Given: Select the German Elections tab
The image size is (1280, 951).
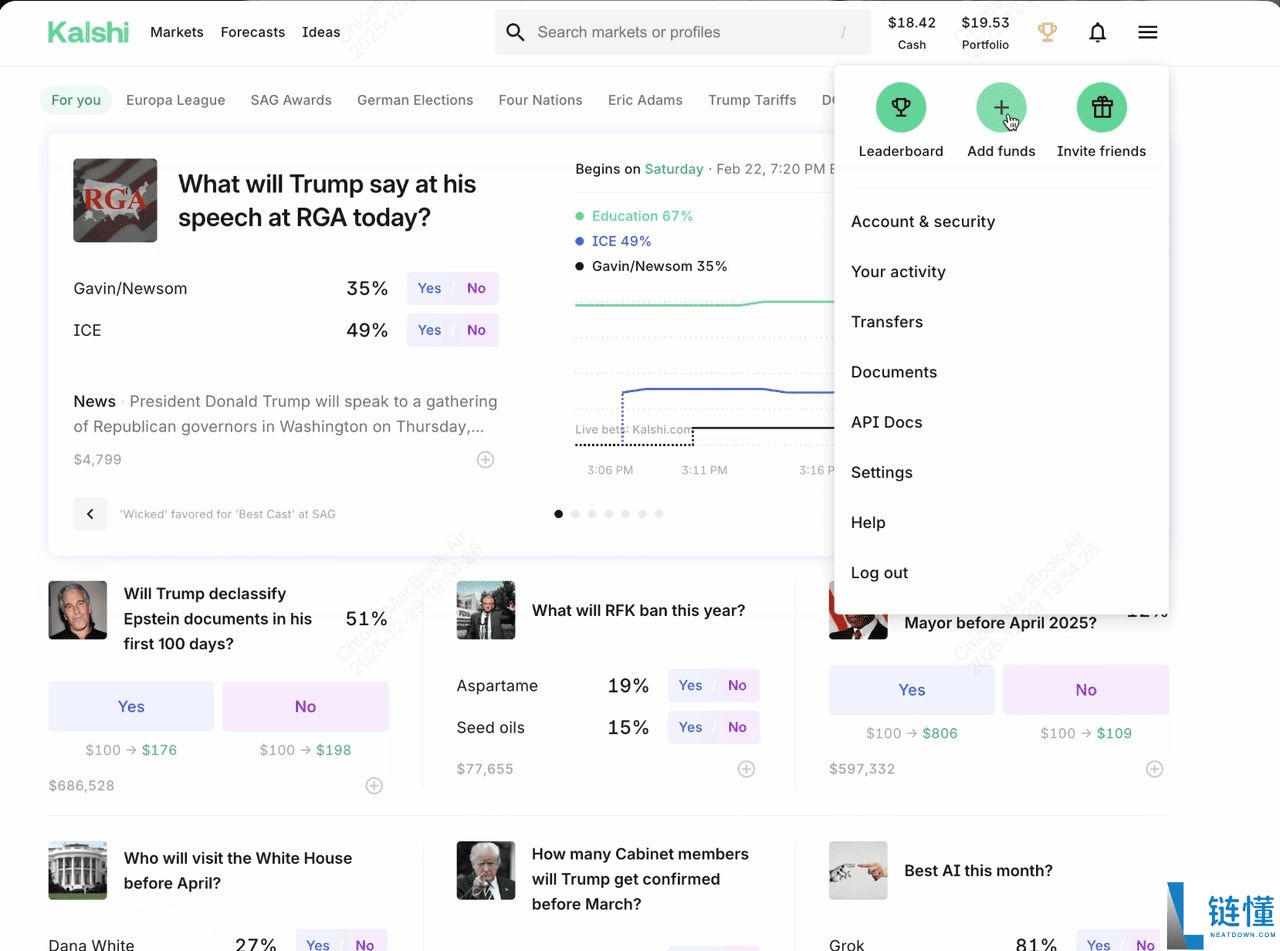Looking at the screenshot, I should pos(415,100).
